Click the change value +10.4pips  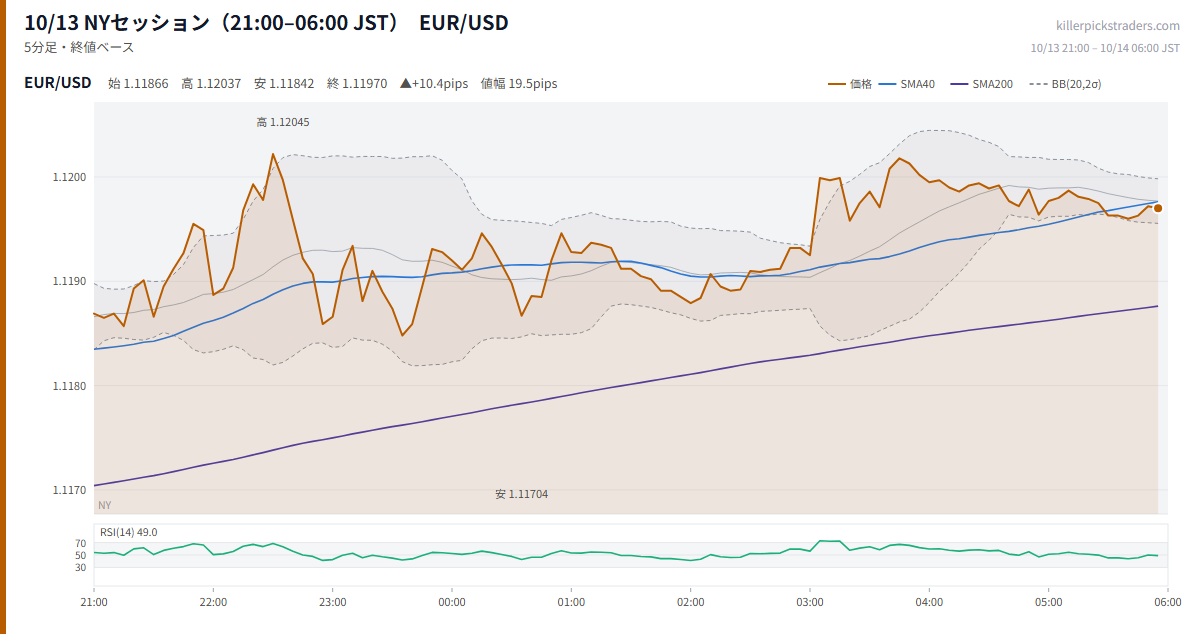click(x=434, y=84)
